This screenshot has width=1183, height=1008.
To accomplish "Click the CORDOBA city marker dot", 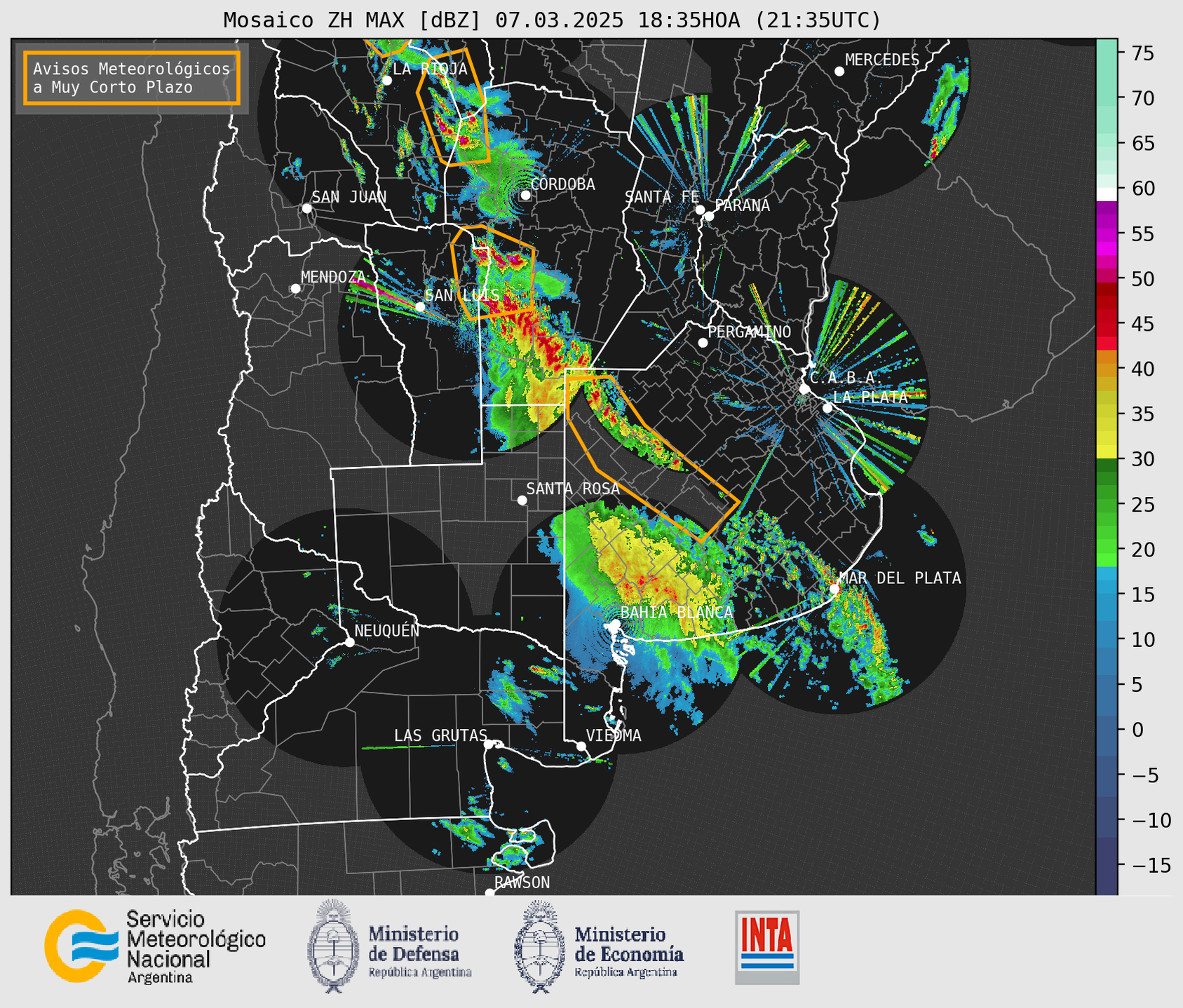I will pyautogui.click(x=525, y=195).
